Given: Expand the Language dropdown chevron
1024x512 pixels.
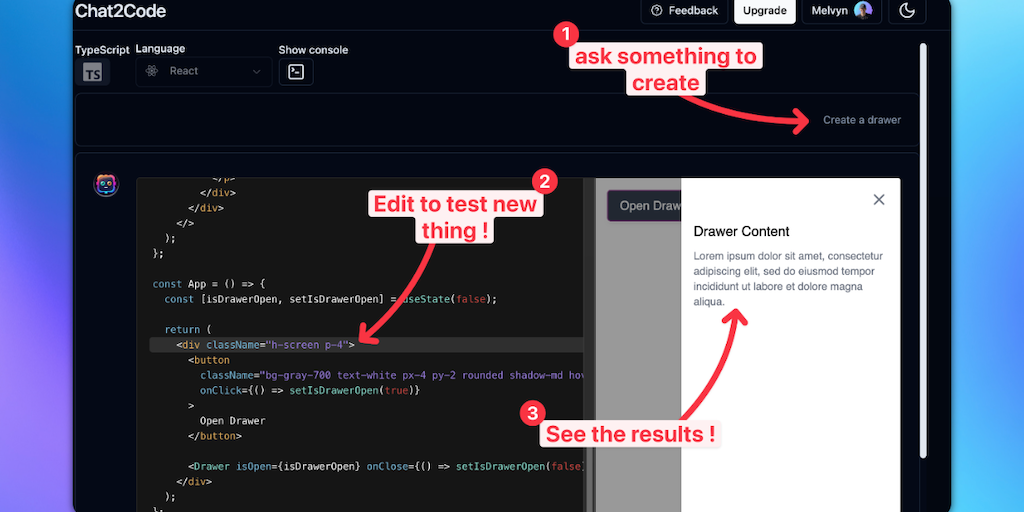Looking at the screenshot, I should coord(257,72).
